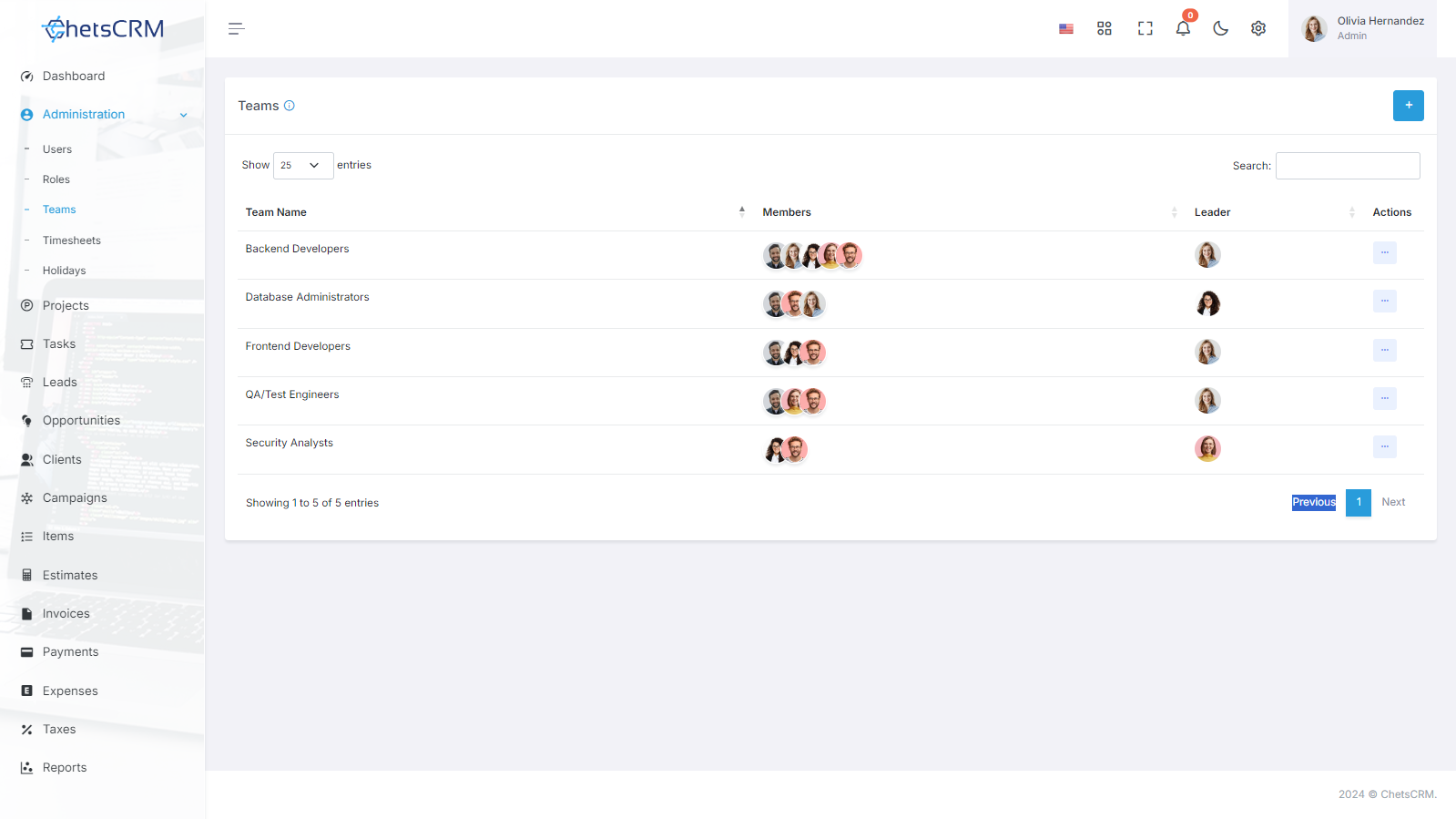Screen dimensions: 1456x819
Task: Enter fullscreen mode via the fullscreen icon
Action: click(1145, 29)
